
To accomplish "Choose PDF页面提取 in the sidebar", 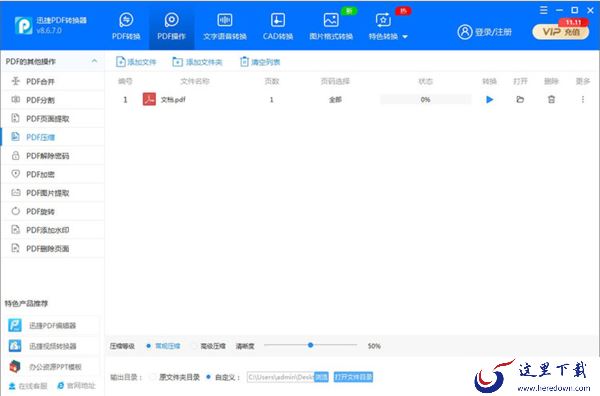I will pyautogui.click(x=53, y=119).
